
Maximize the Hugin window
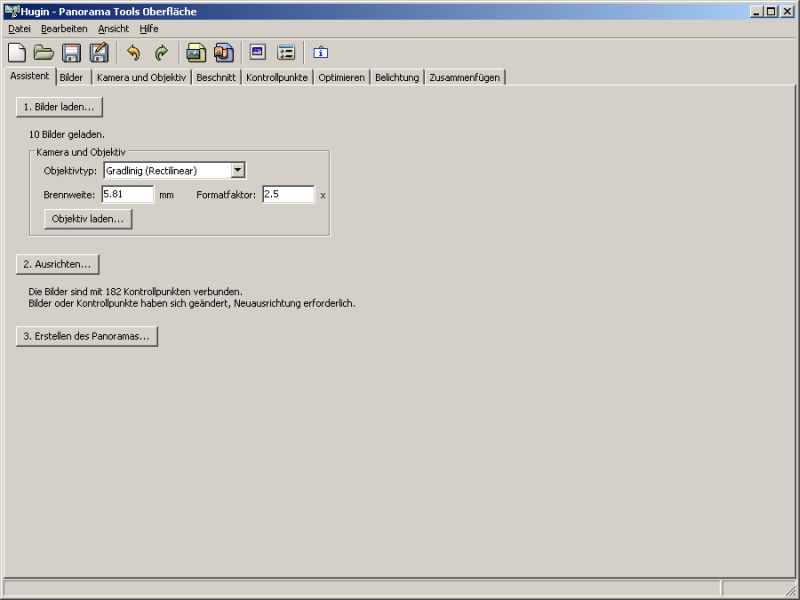tap(770, 11)
